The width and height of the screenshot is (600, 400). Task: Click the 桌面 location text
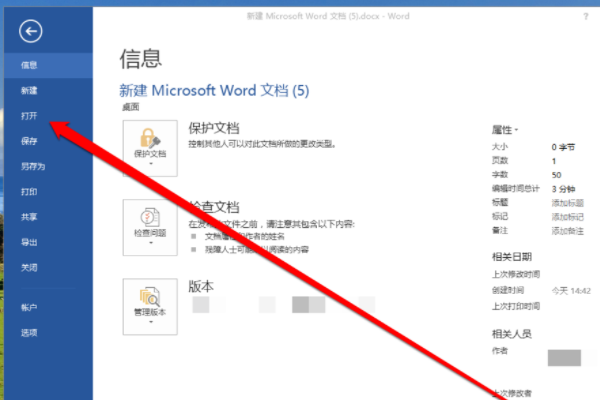coord(130,107)
